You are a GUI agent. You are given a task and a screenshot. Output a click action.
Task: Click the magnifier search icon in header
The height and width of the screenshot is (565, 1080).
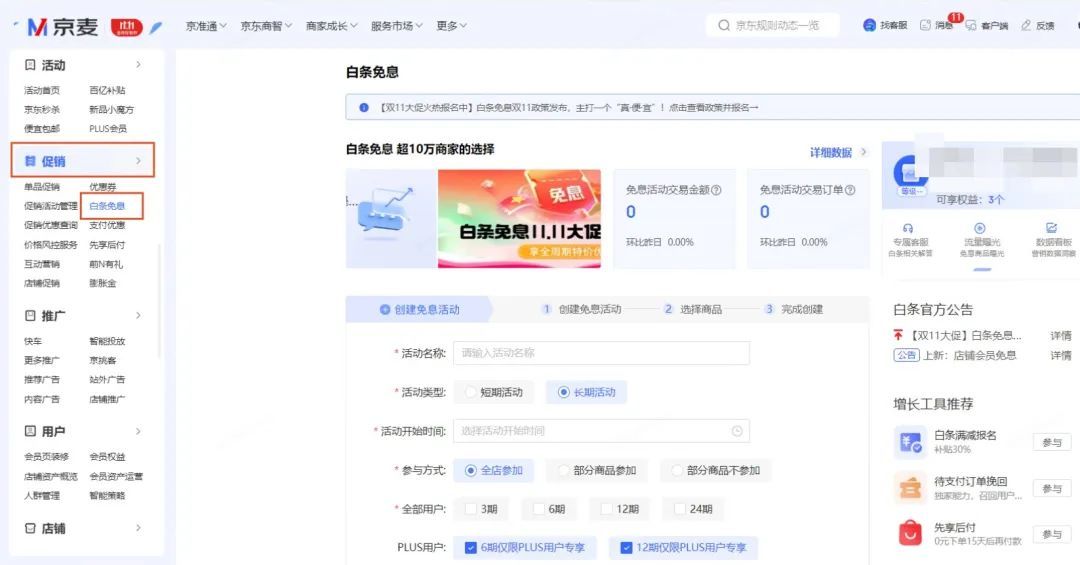[x=723, y=25]
